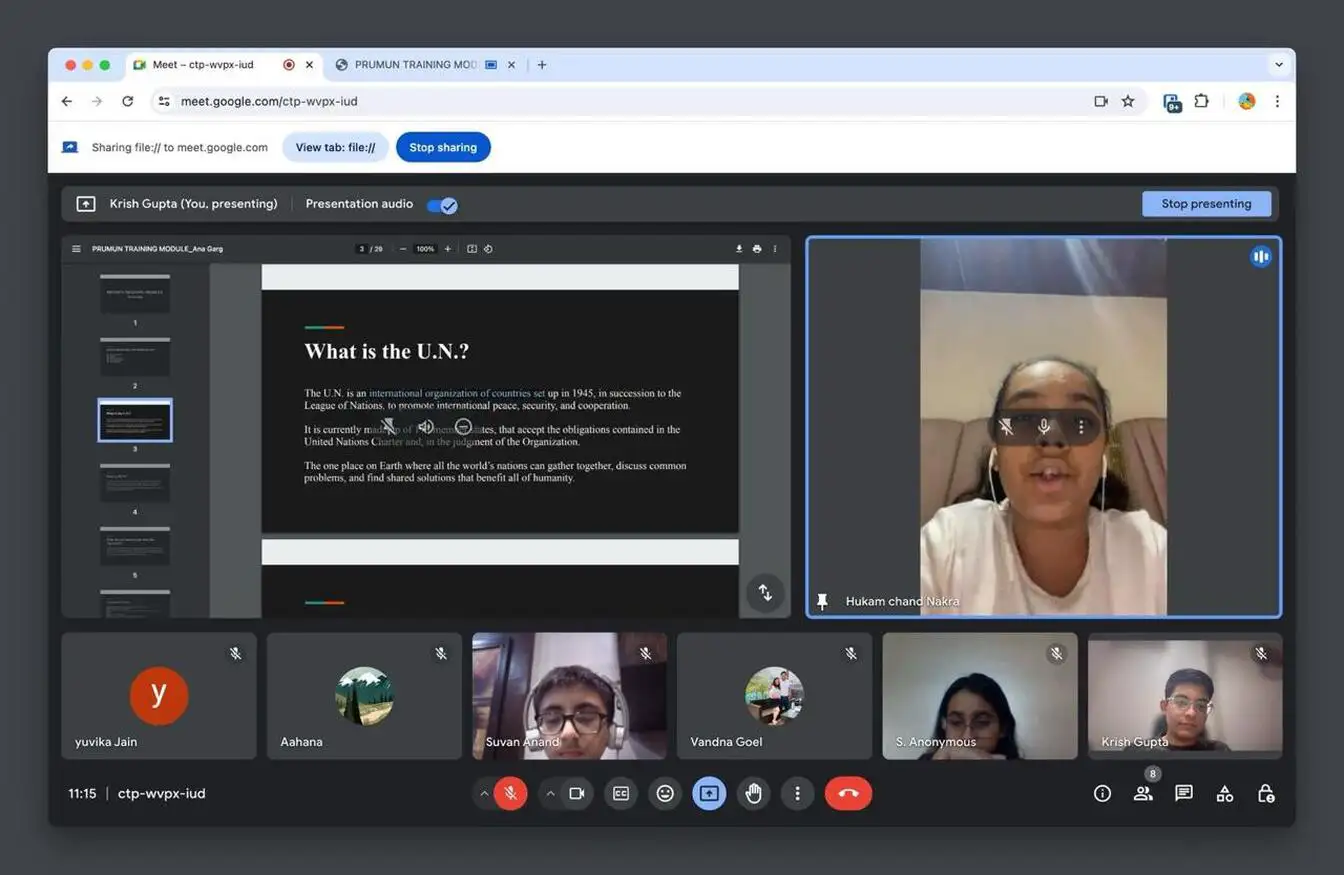Download the PDF in the shared viewer
Screen dimensions: 1344x875
tap(739, 249)
